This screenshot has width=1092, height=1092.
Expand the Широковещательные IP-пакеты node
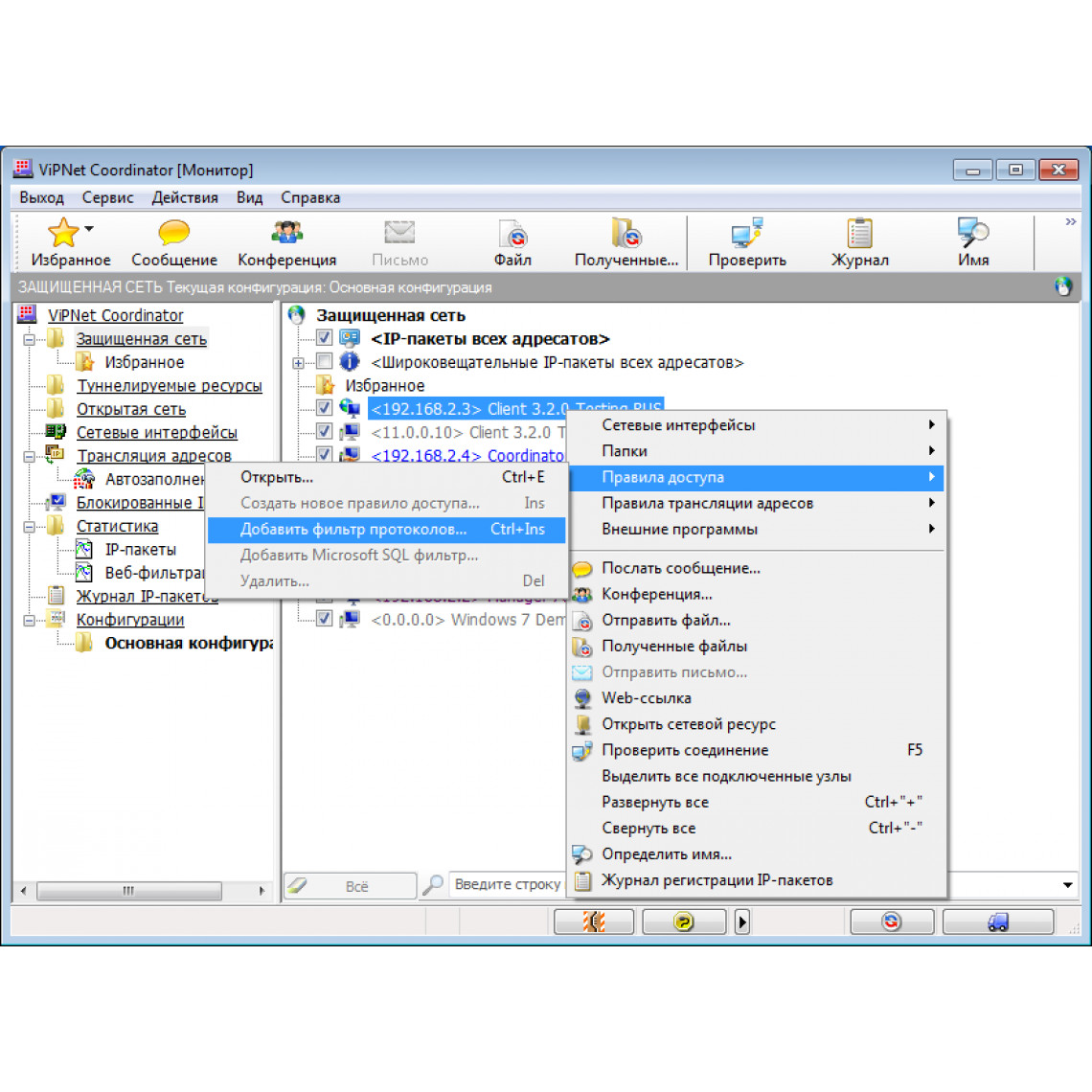tap(298, 362)
